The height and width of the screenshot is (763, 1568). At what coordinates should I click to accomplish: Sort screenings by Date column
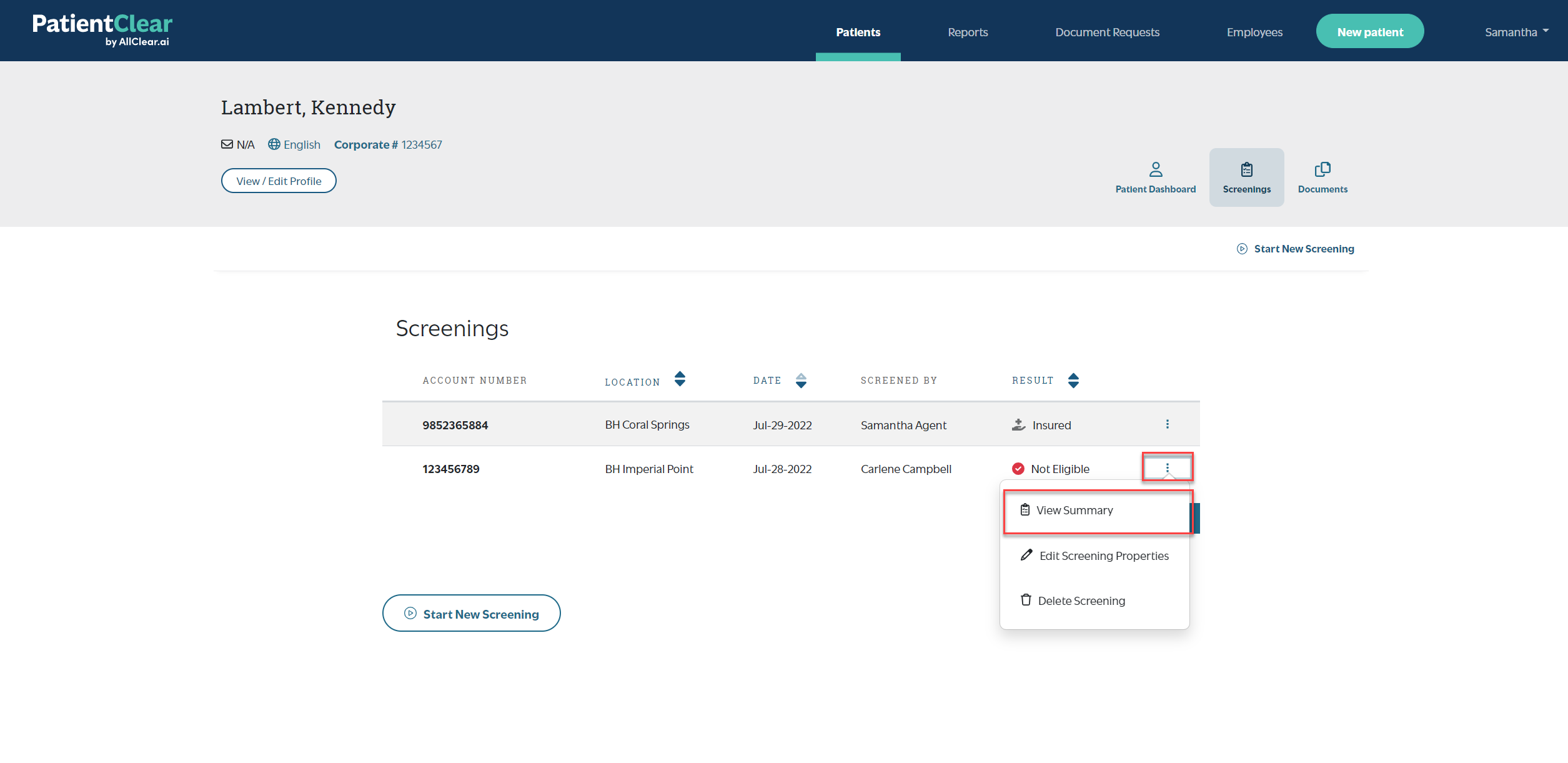801,381
